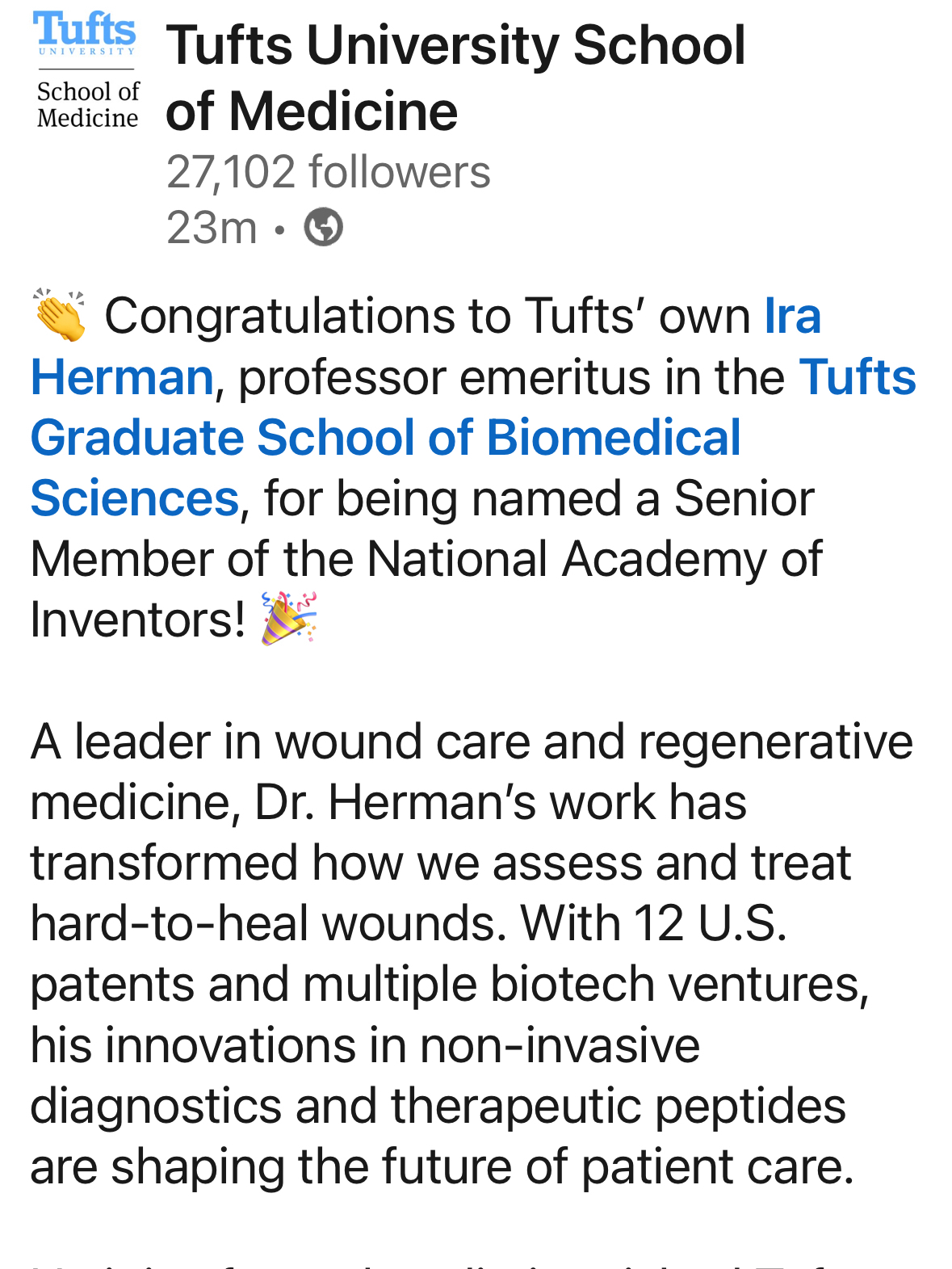Tap the clapping hands emoji
This screenshot has width=952, height=1269.
click(60, 315)
